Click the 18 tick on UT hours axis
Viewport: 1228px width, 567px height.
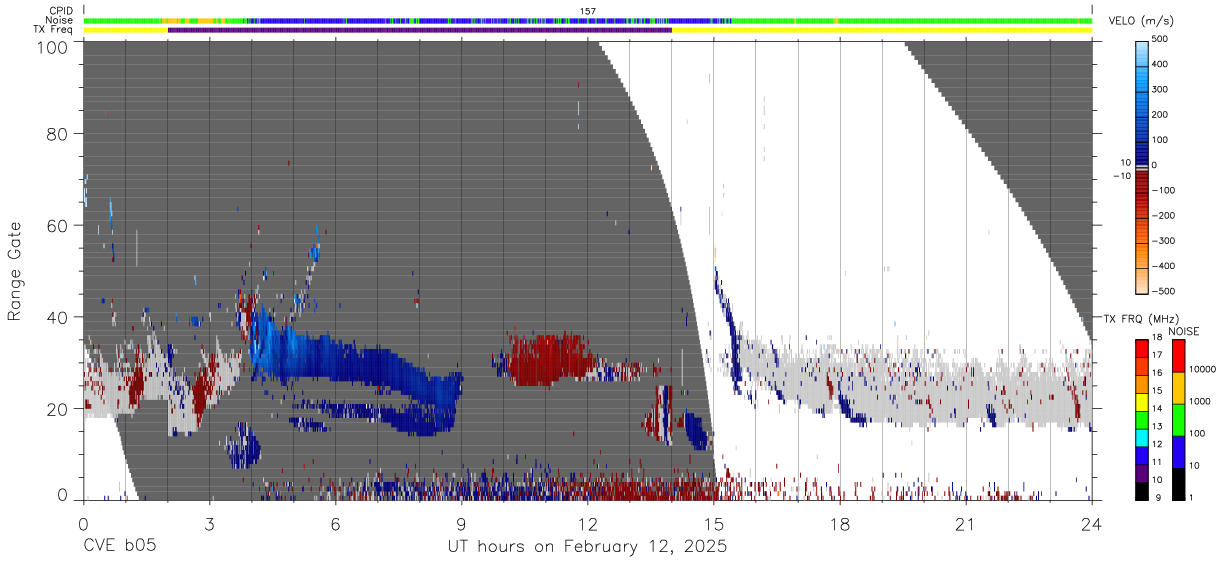[840, 524]
